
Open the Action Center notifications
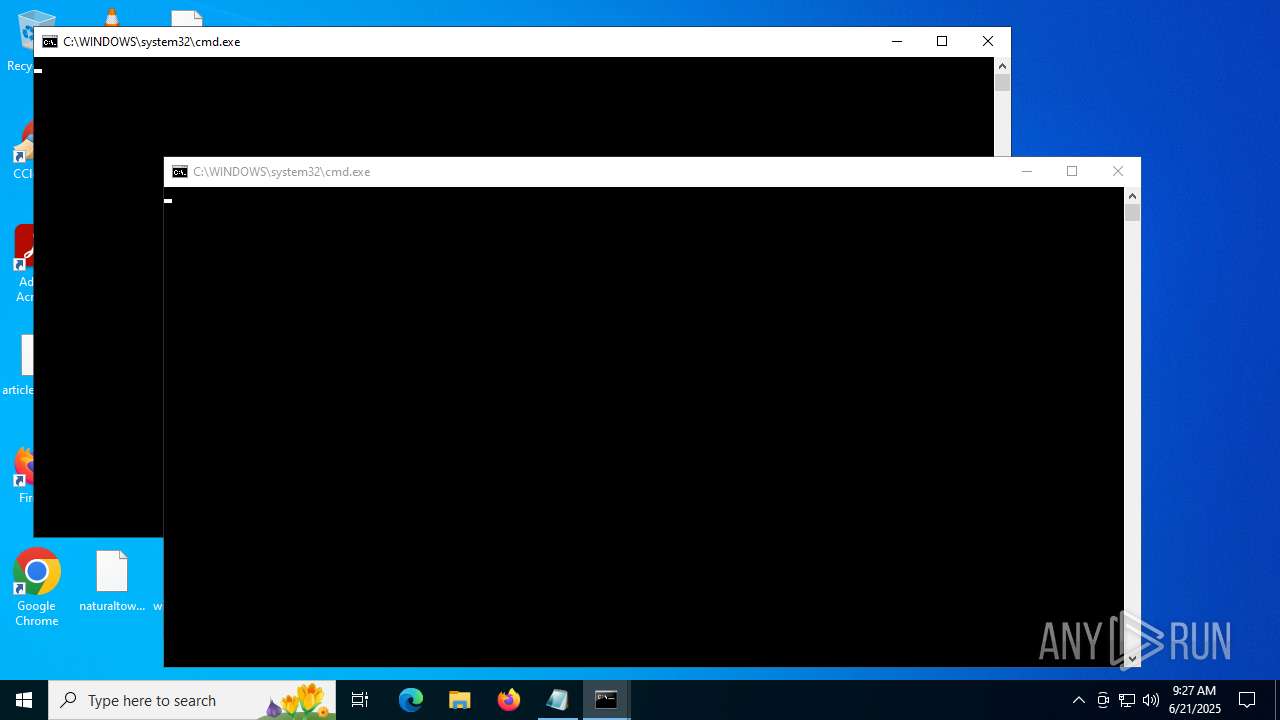click(1247, 700)
